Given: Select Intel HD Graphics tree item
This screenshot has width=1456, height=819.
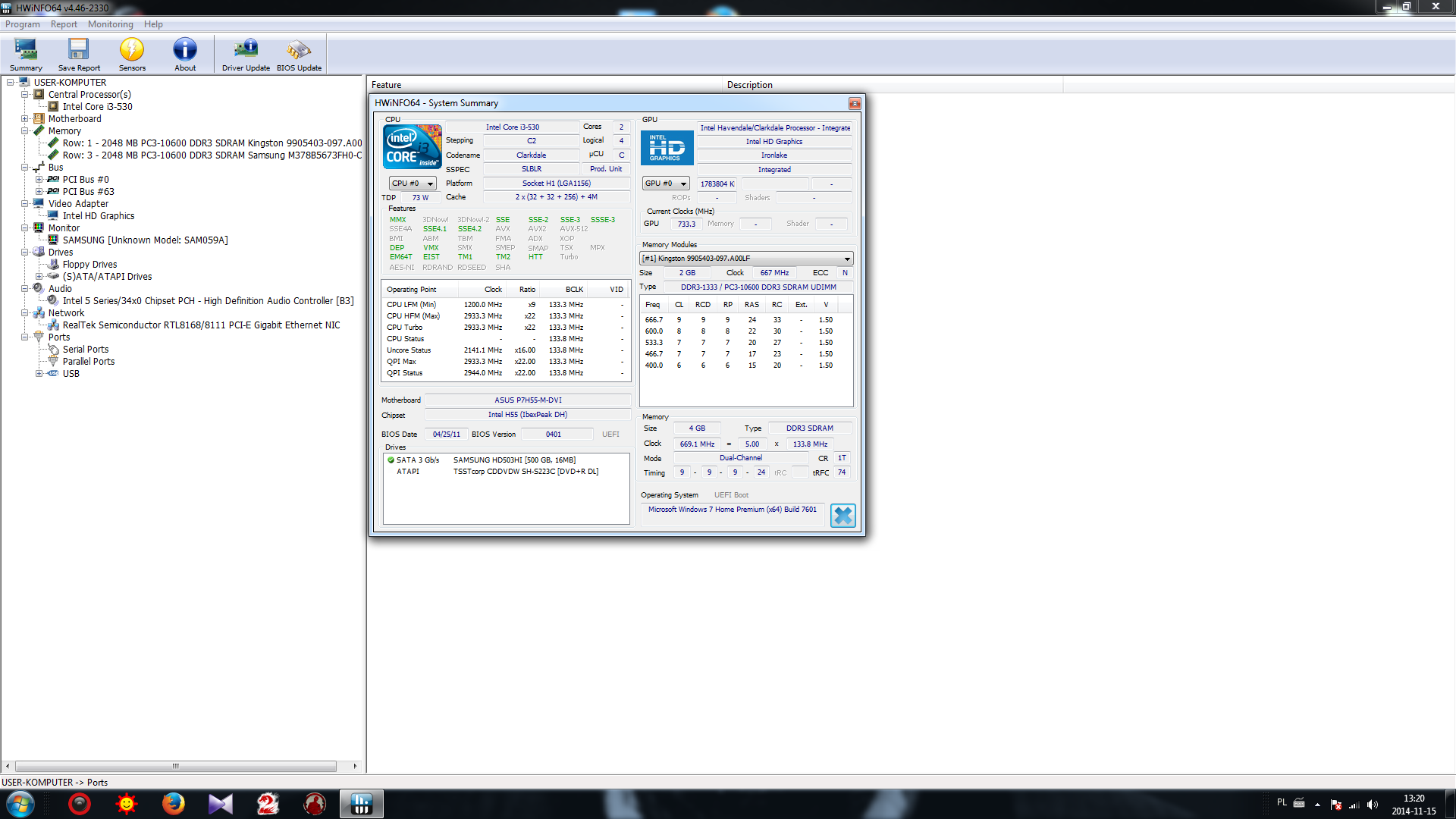Looking at the screenshot, I should (99, 216).
